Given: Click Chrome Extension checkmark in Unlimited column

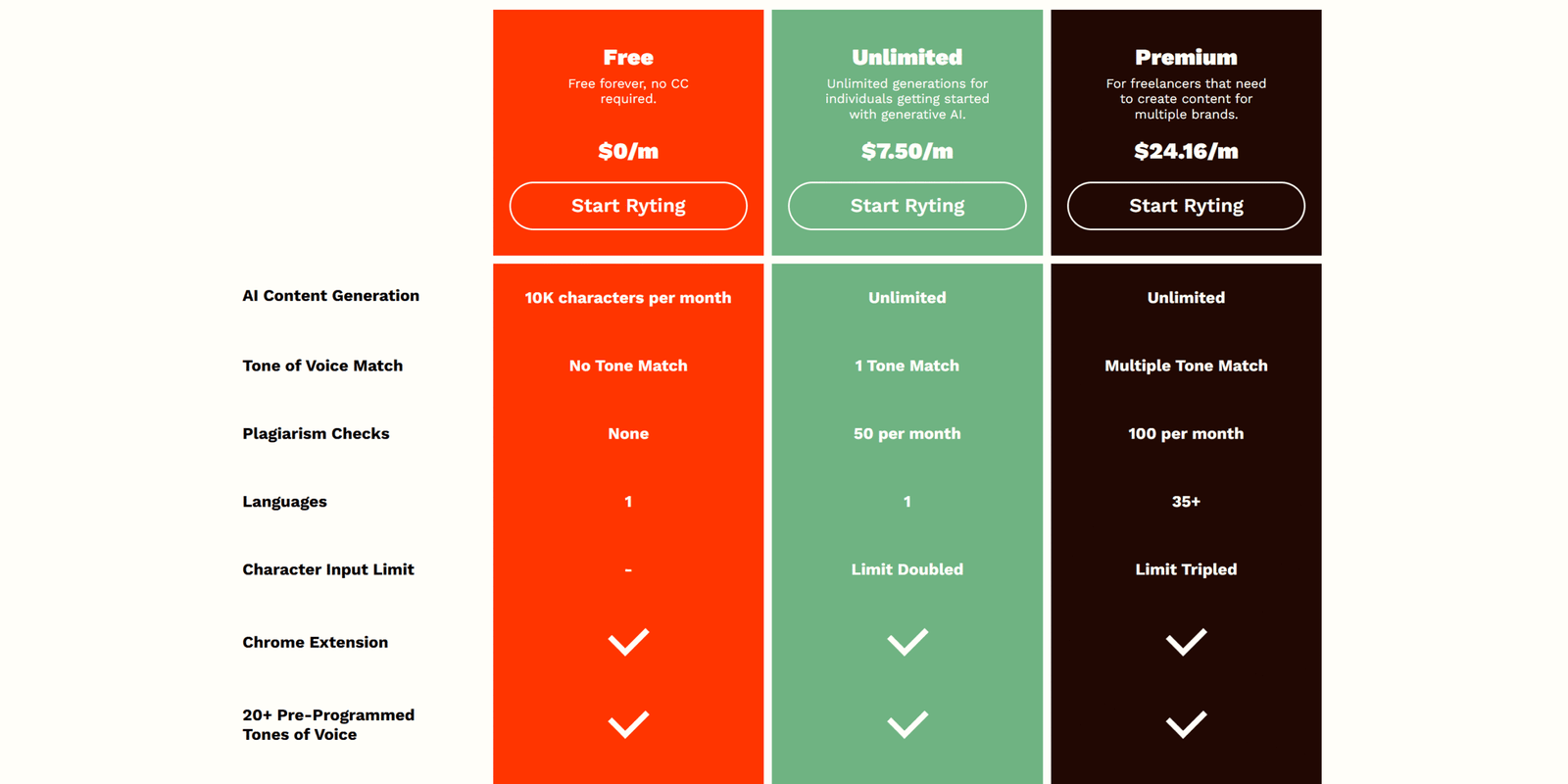Looking at the screenshot, I should click(906, 642).
